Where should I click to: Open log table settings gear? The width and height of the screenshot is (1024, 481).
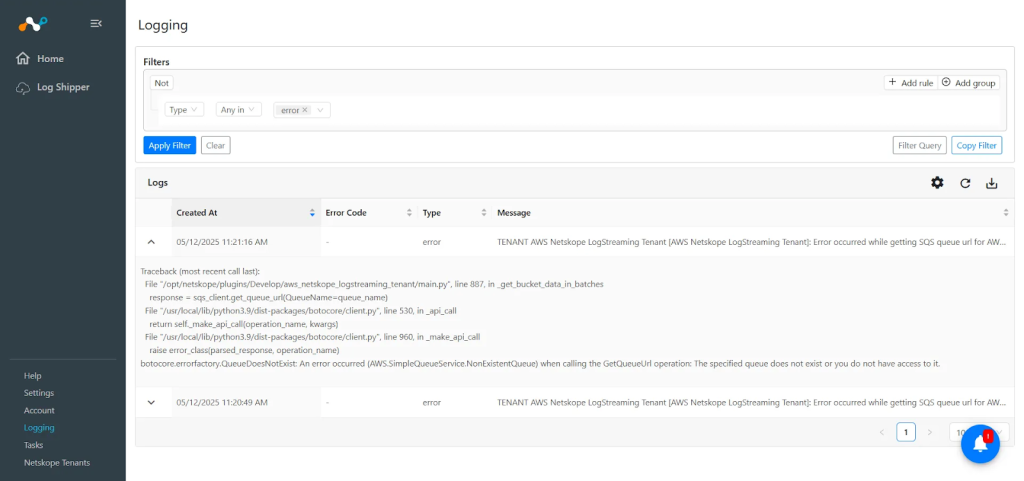pyautogui.click(x=937, y=183)
